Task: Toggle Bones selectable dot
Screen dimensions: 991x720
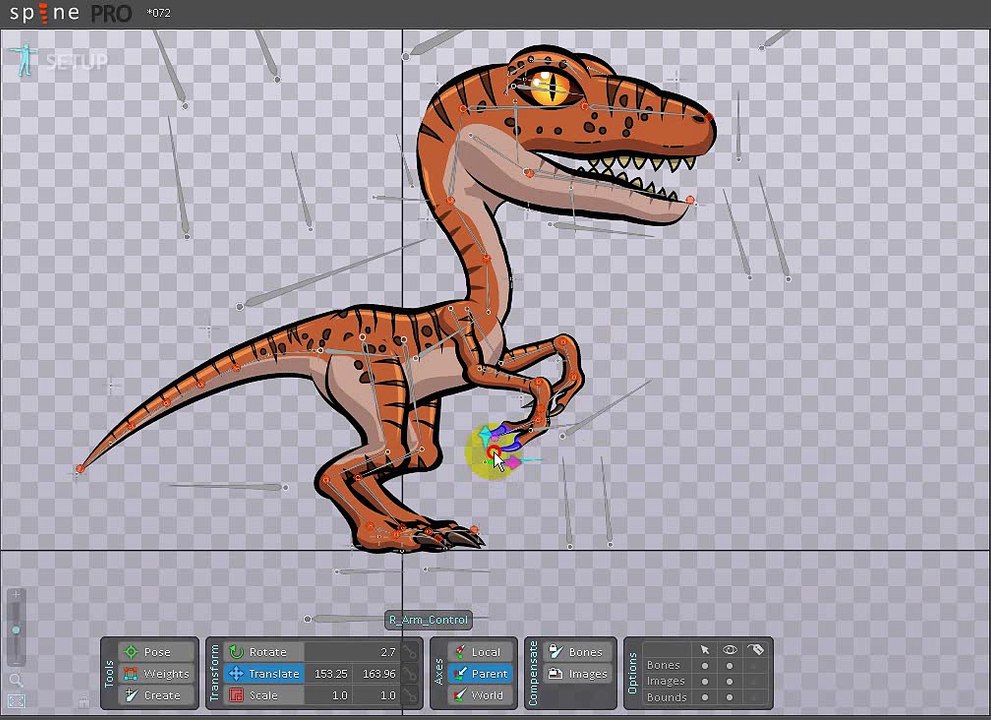Action: coord(705,666)
